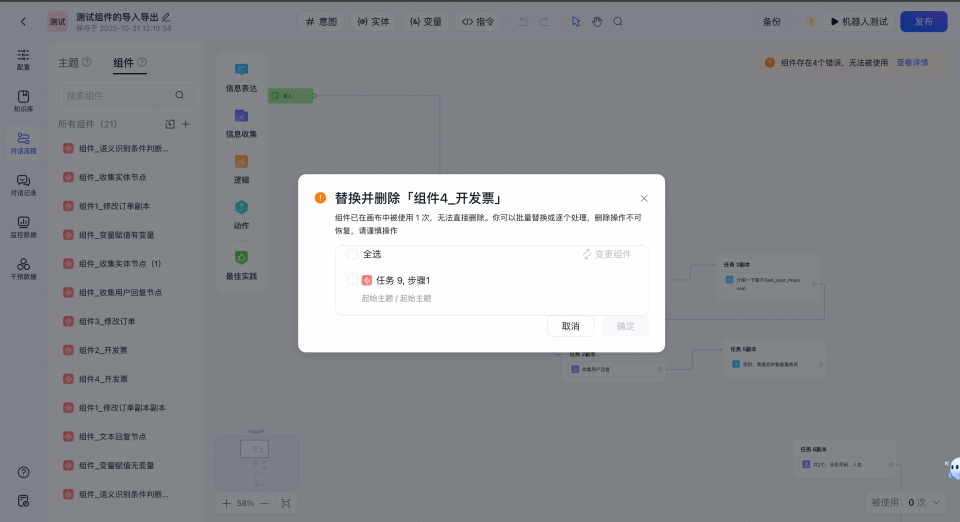960x522 pixels.
Task: Click the edit pencil beside project title
Action: pyautogui.click(x=166, y=16)
